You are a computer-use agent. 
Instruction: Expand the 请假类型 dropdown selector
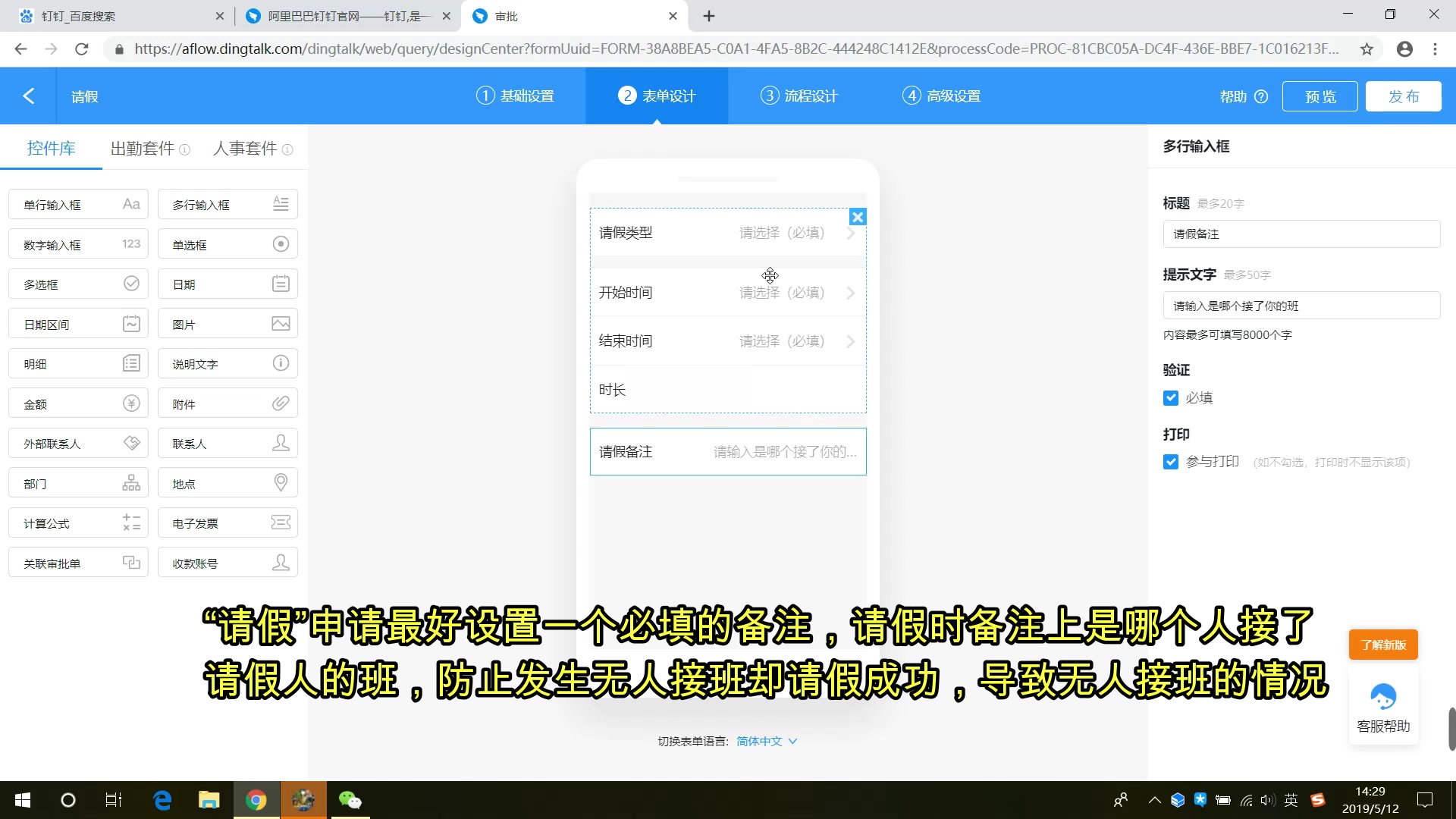[x=850, y=232]
